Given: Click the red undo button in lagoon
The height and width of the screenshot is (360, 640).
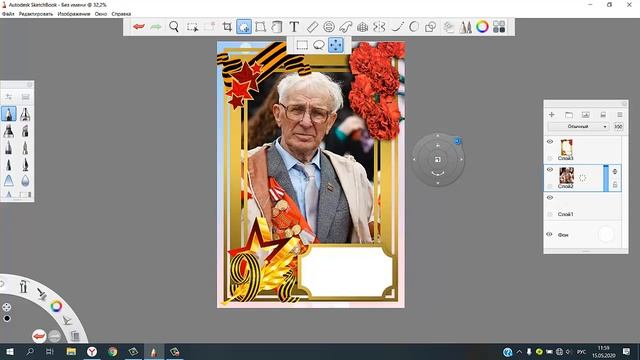Looking at the screenshot, I should [x=39, y=336].
